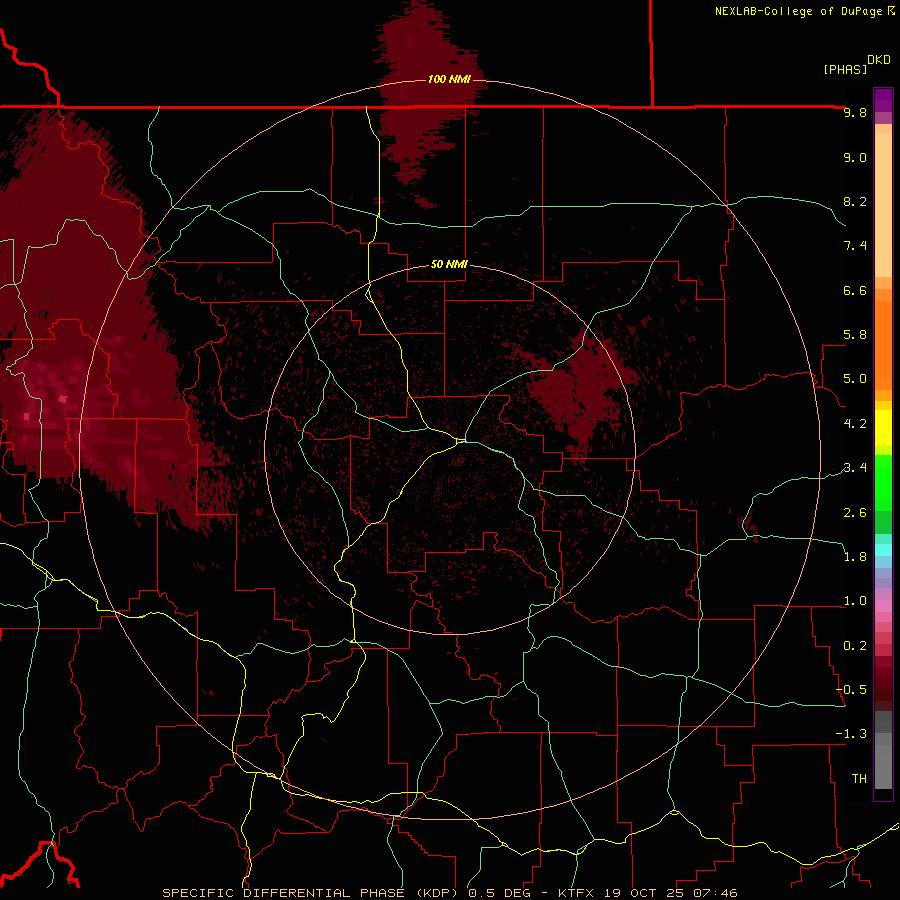
Task: Click the [PHAS] legend heading
Action: [845, 70]
